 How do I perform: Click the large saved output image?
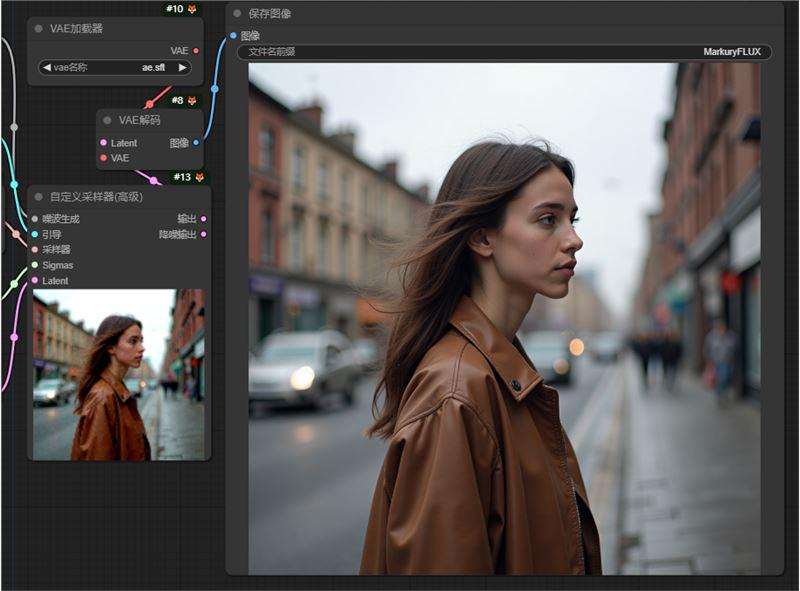pos(504,318)
